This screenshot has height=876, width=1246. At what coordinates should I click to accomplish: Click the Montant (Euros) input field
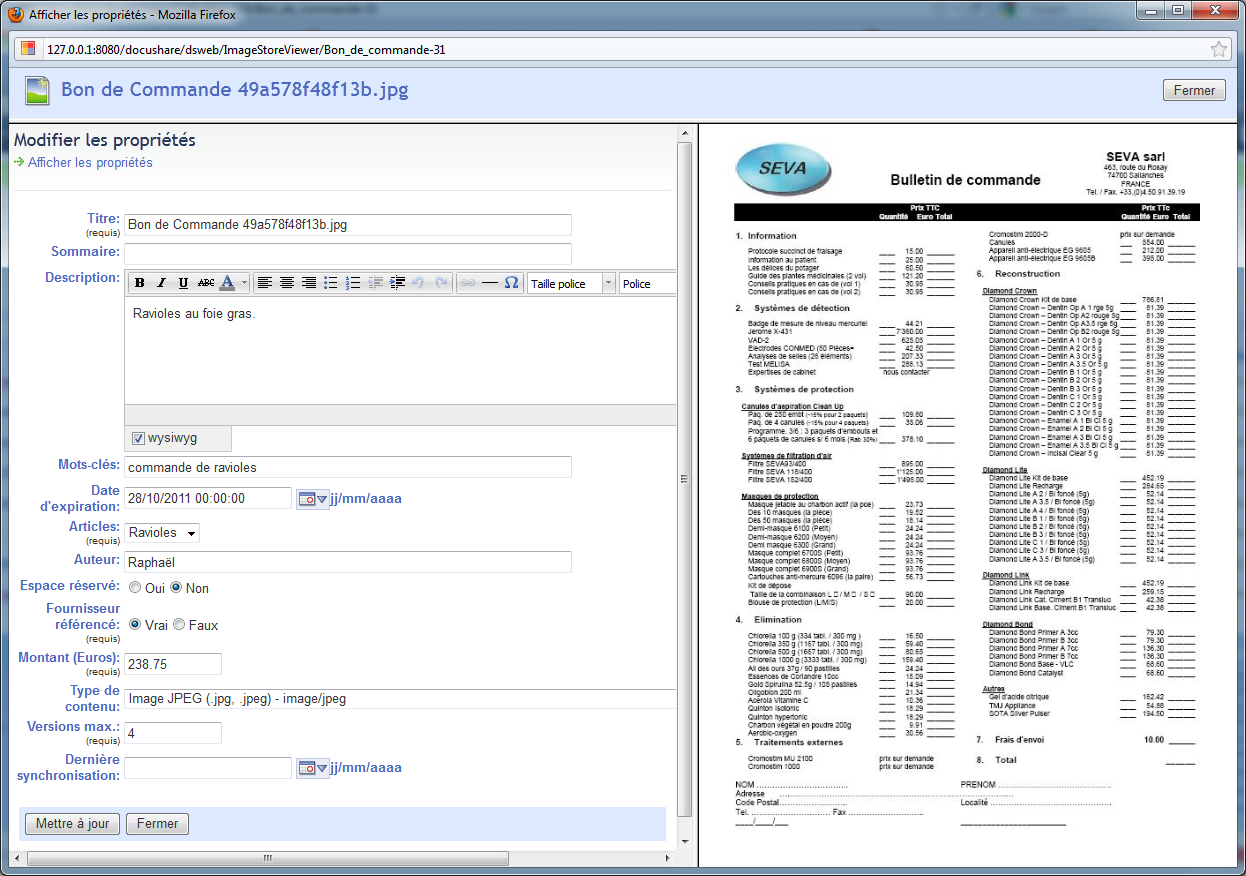(x=172, y=664)
